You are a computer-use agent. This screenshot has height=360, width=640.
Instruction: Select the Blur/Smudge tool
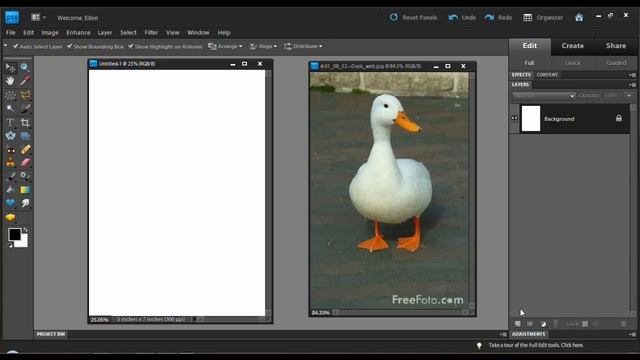point(25,203)
